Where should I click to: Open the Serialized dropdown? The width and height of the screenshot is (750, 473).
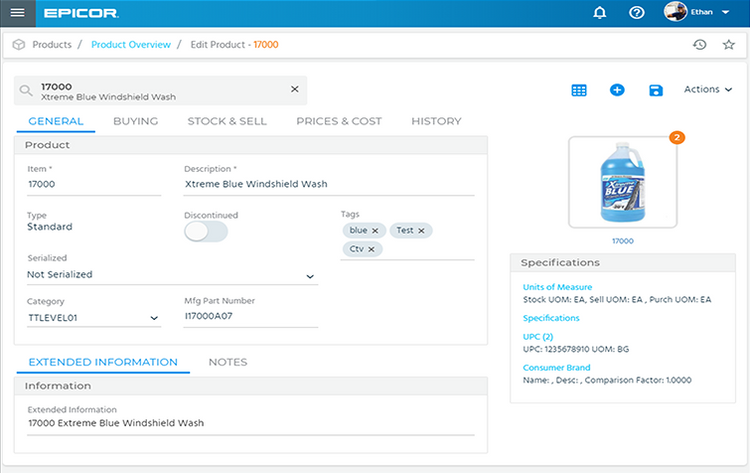pyautogui.click(x=172, y=275)
